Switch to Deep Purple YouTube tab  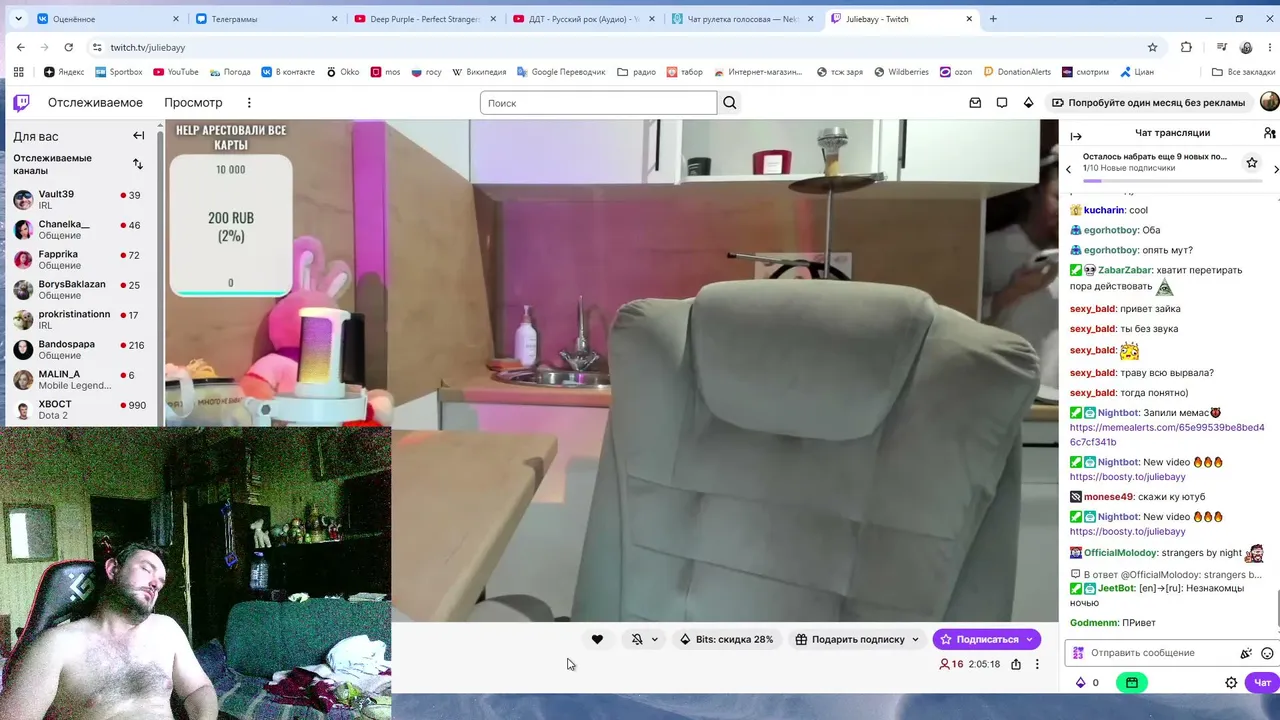point(426,19)
